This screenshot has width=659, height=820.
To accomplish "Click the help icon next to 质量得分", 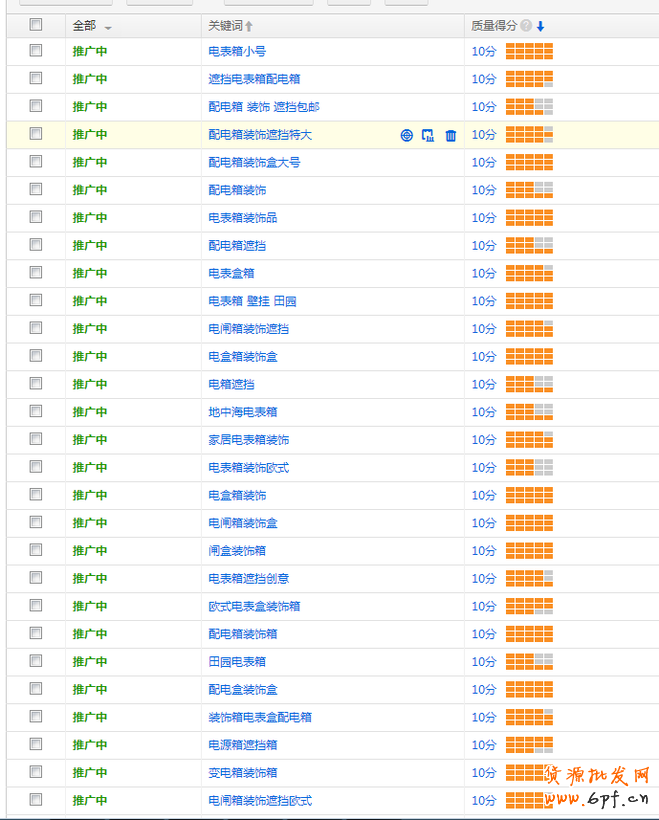I will click(x=526, y=26).
